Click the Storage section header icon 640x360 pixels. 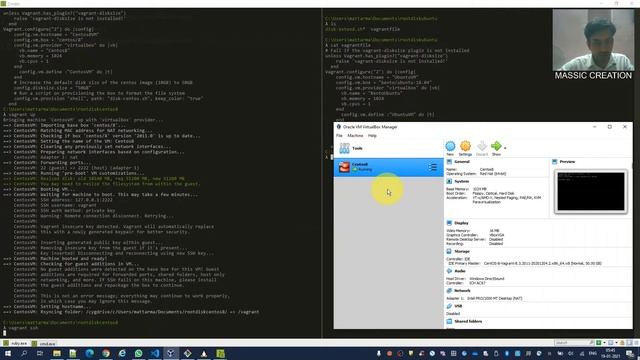[449, 251]
